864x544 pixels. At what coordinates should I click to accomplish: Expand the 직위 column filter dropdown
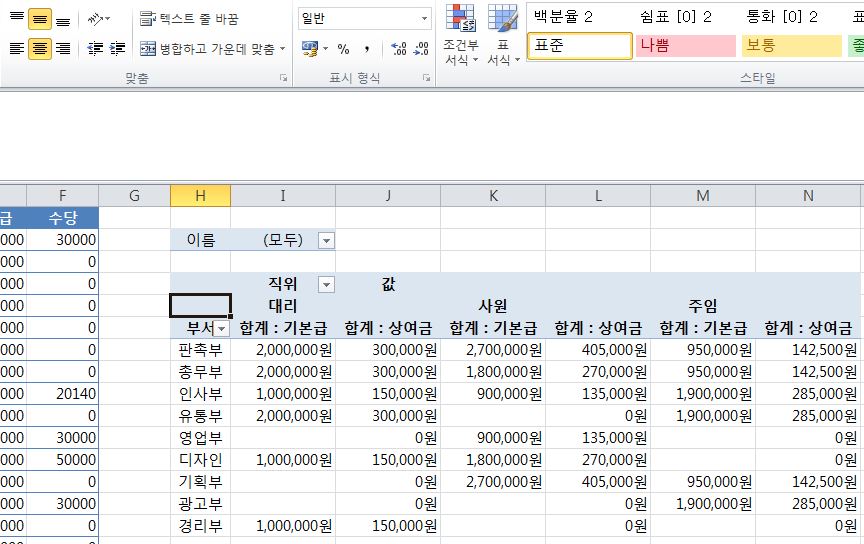325,284
